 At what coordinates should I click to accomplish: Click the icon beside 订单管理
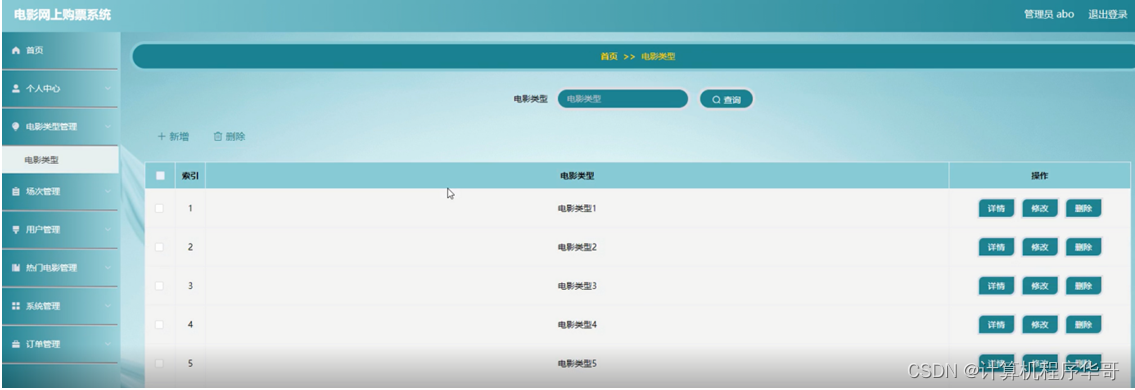pos(16,344)
